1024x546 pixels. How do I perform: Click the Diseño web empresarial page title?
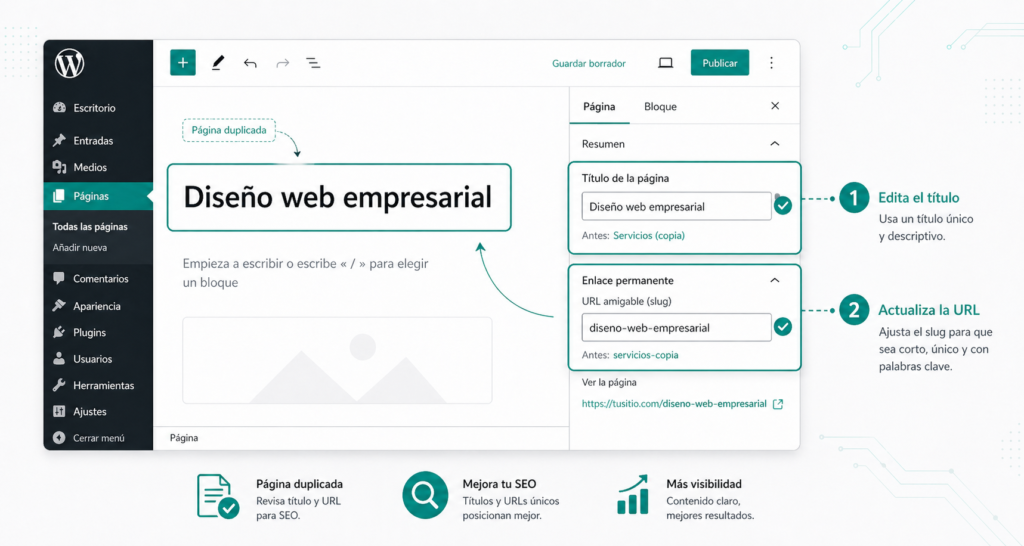(x=339, y=197)
